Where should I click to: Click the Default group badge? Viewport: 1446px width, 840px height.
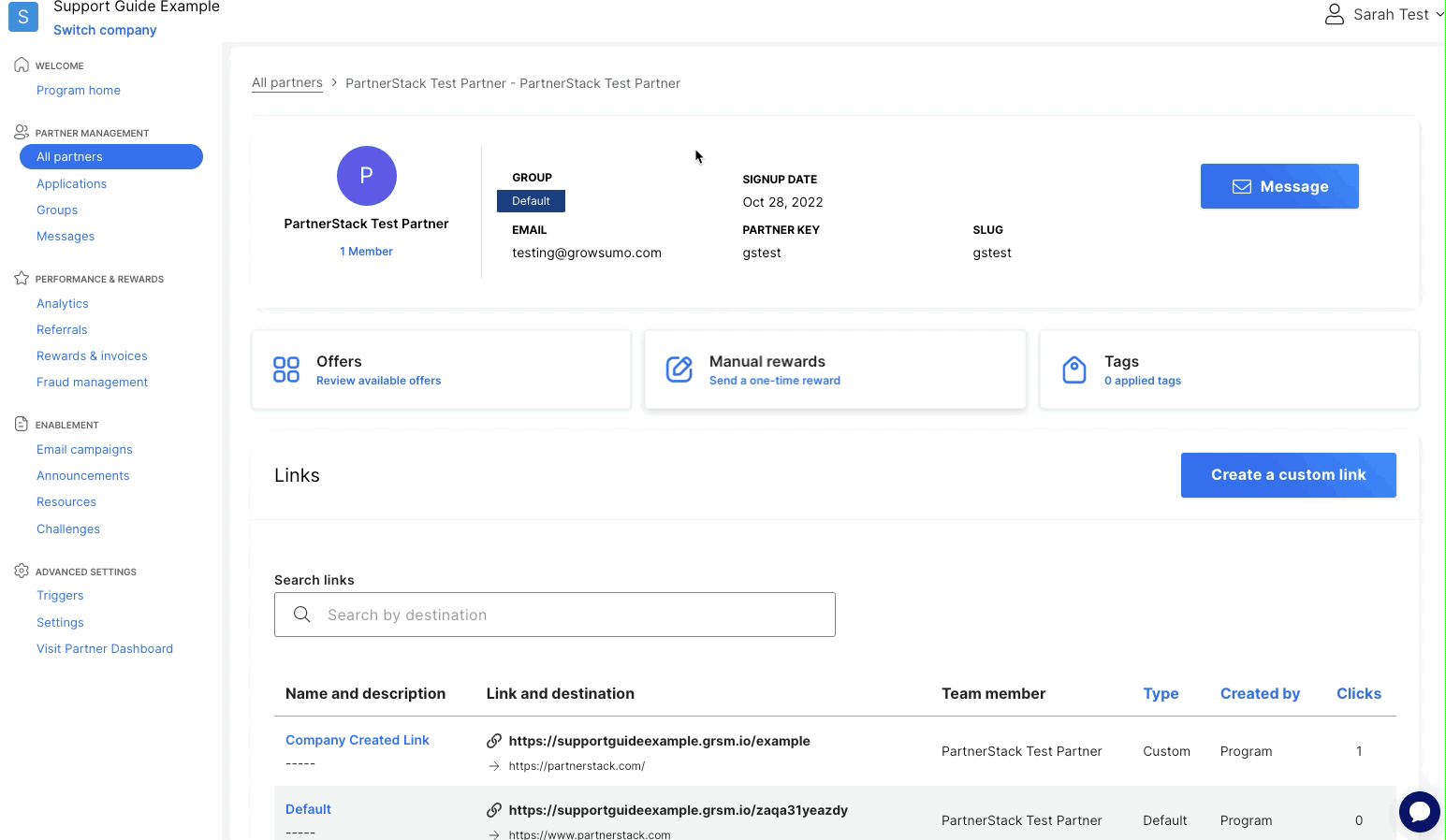531,201
